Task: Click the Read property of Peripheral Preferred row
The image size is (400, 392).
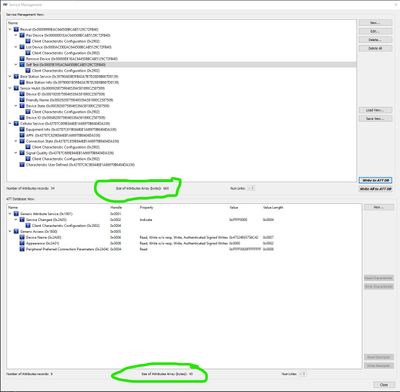Action: [144, 249]
